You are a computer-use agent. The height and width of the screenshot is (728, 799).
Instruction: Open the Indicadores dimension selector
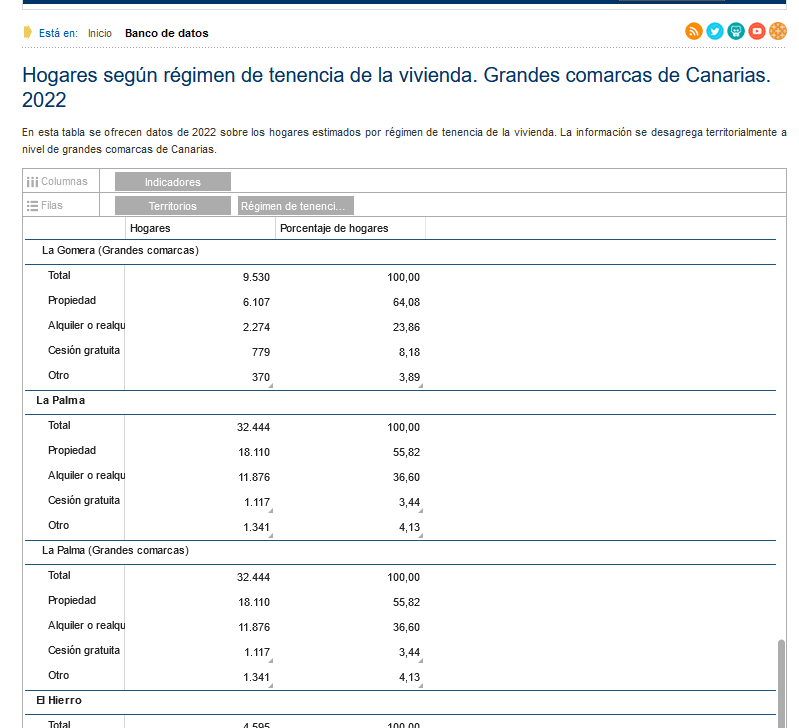click(x=172, y=182)
